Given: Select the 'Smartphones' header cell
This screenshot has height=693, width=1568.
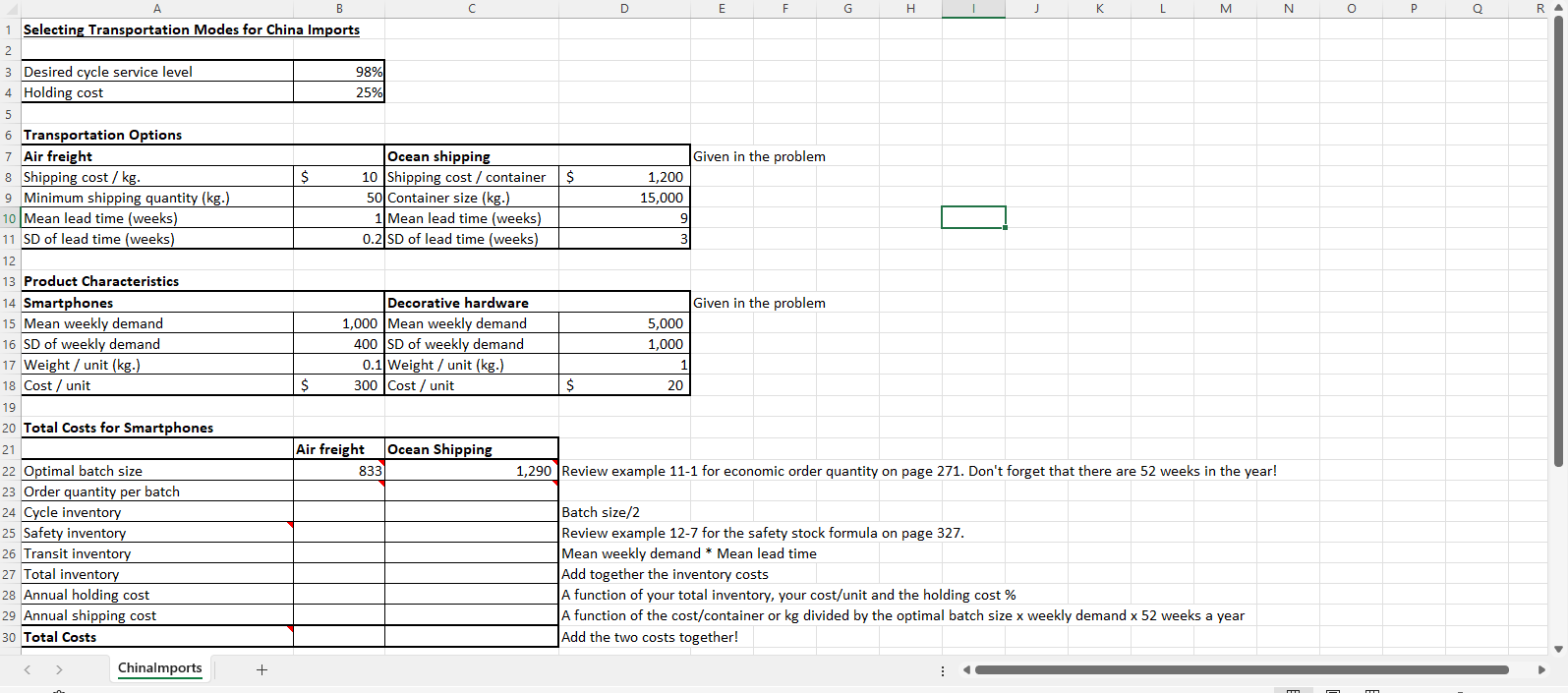Looking at the screenshot, I should 157,303.
